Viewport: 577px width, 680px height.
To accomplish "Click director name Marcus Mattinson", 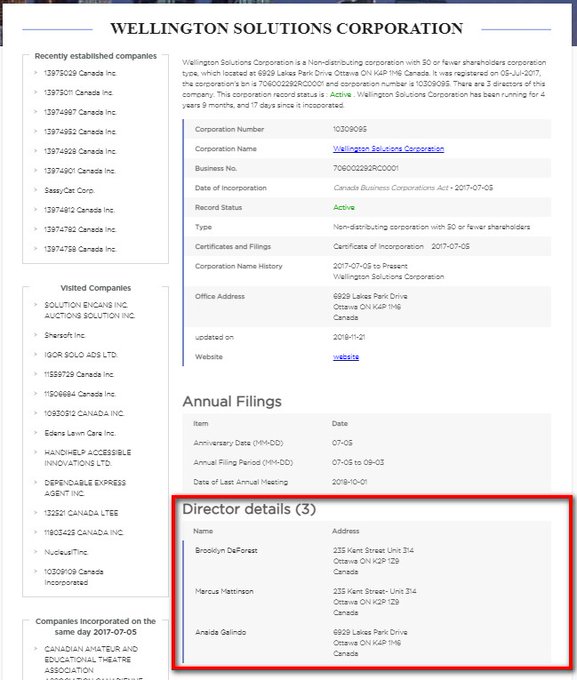I will pyautogui.click(x=224, y=591).
